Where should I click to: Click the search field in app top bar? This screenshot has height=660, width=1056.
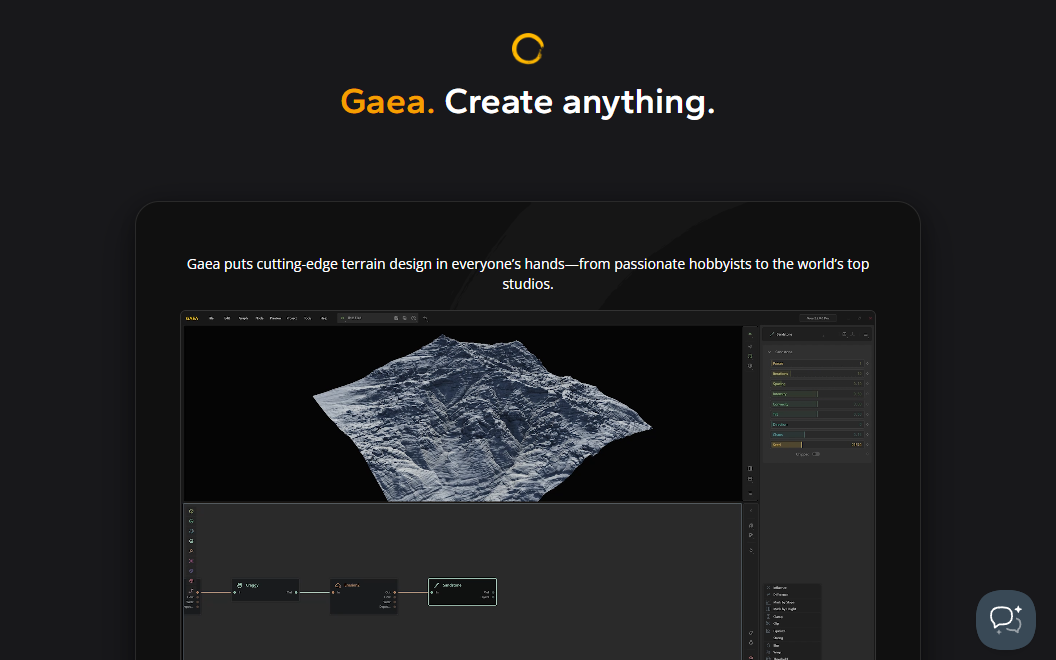366,318
